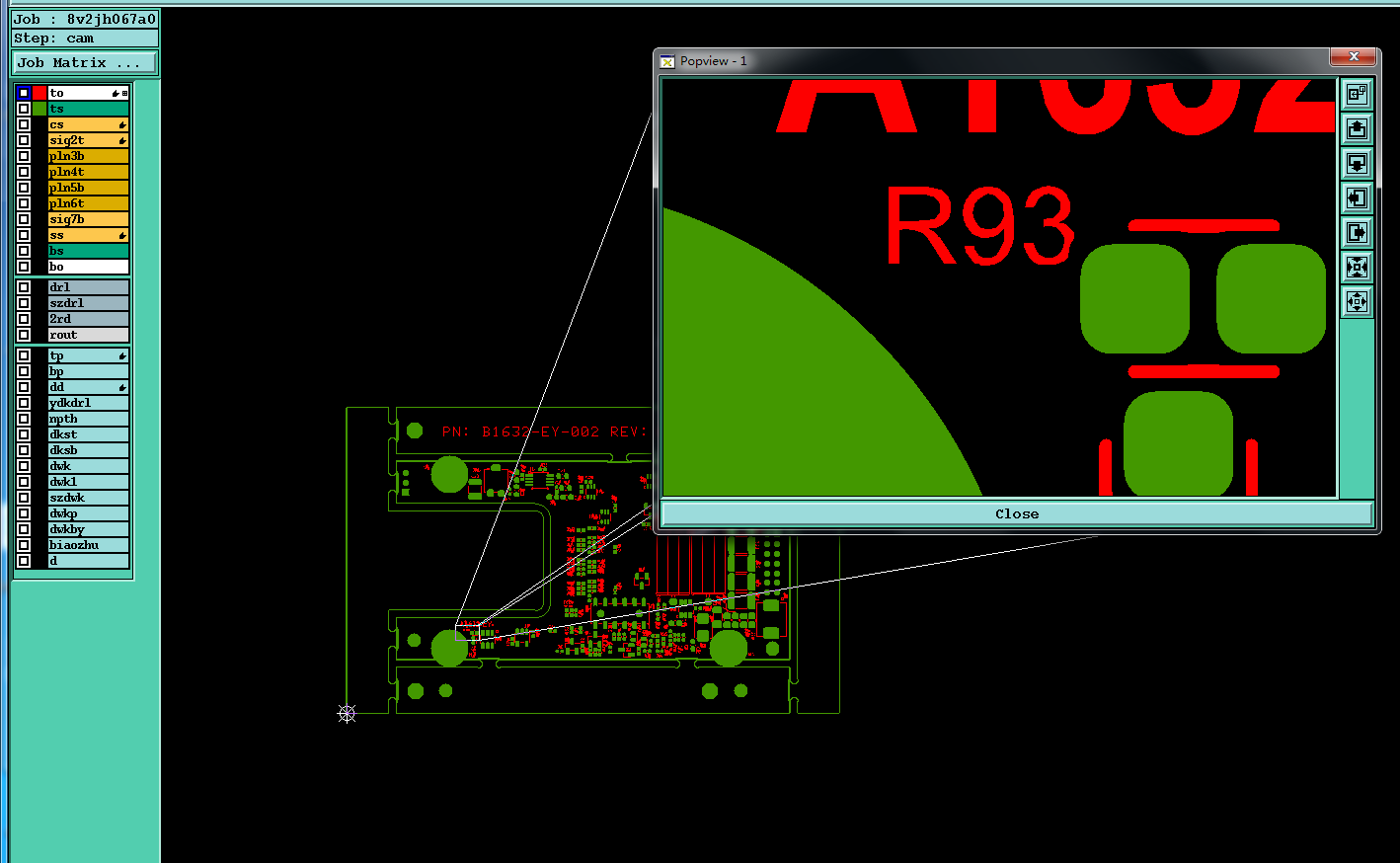Select the 2rd layer name
1400x863 pixels.
click(89, 319)
